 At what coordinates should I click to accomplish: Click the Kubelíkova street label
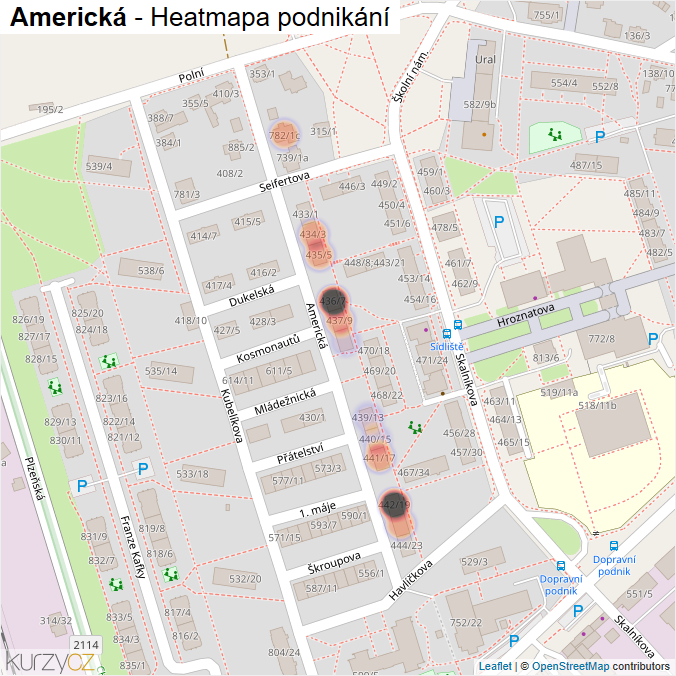click(232, 416)
